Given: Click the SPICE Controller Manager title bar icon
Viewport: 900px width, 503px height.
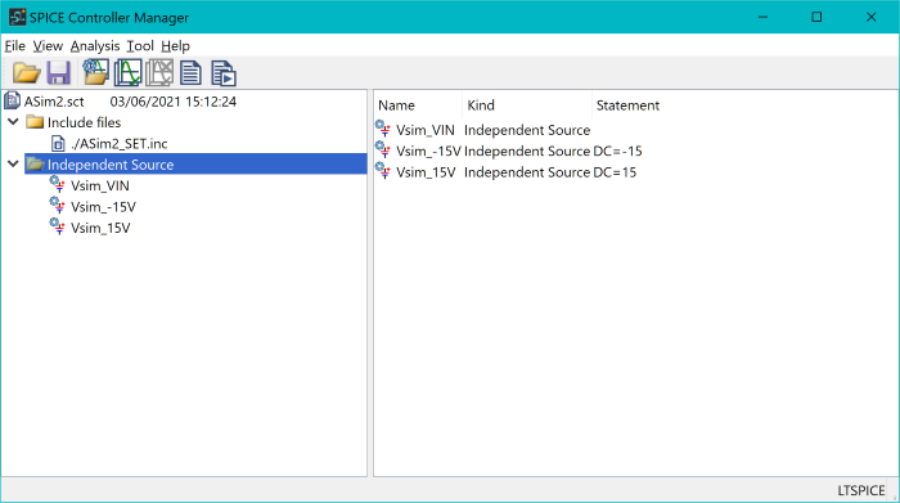Looking at the screenshot, I should click(17, 17).
